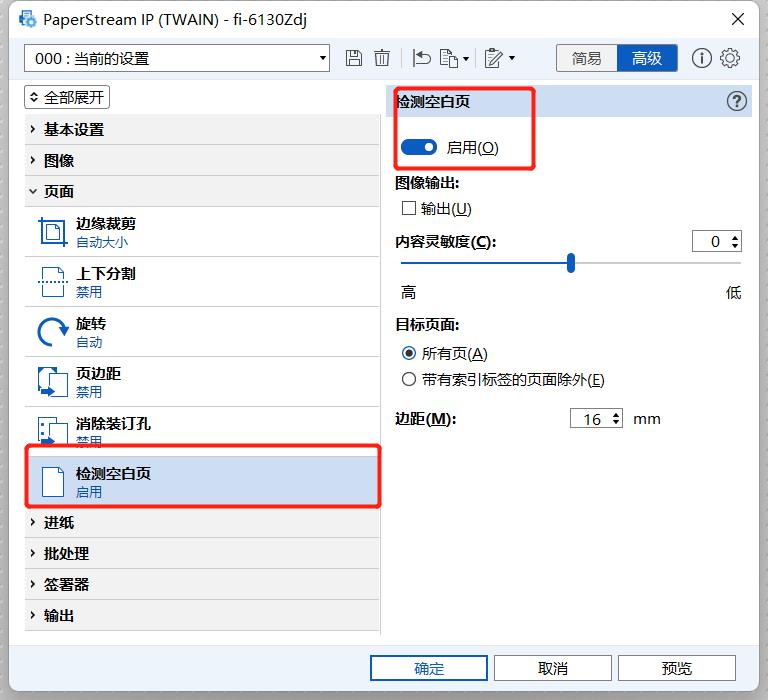
Task: Click the save profile floppy disk icon
Action: point(354,58)
